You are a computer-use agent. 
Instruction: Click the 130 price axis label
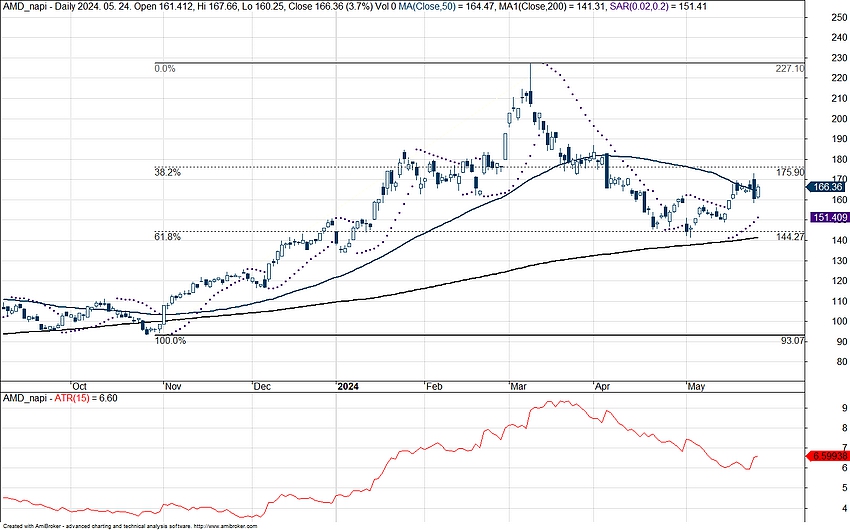840,261
